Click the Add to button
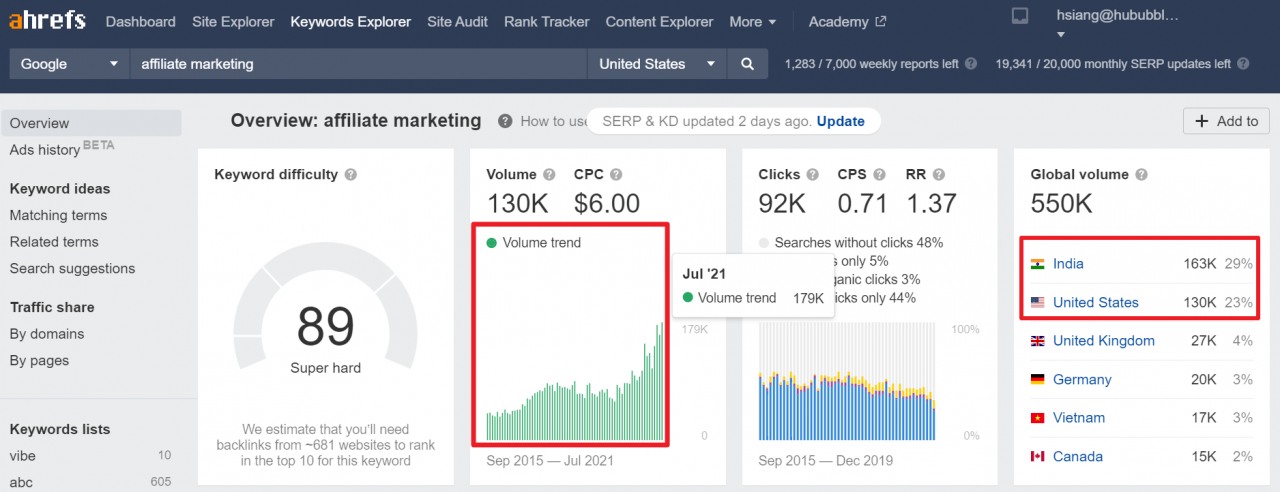 [1227, 121]
